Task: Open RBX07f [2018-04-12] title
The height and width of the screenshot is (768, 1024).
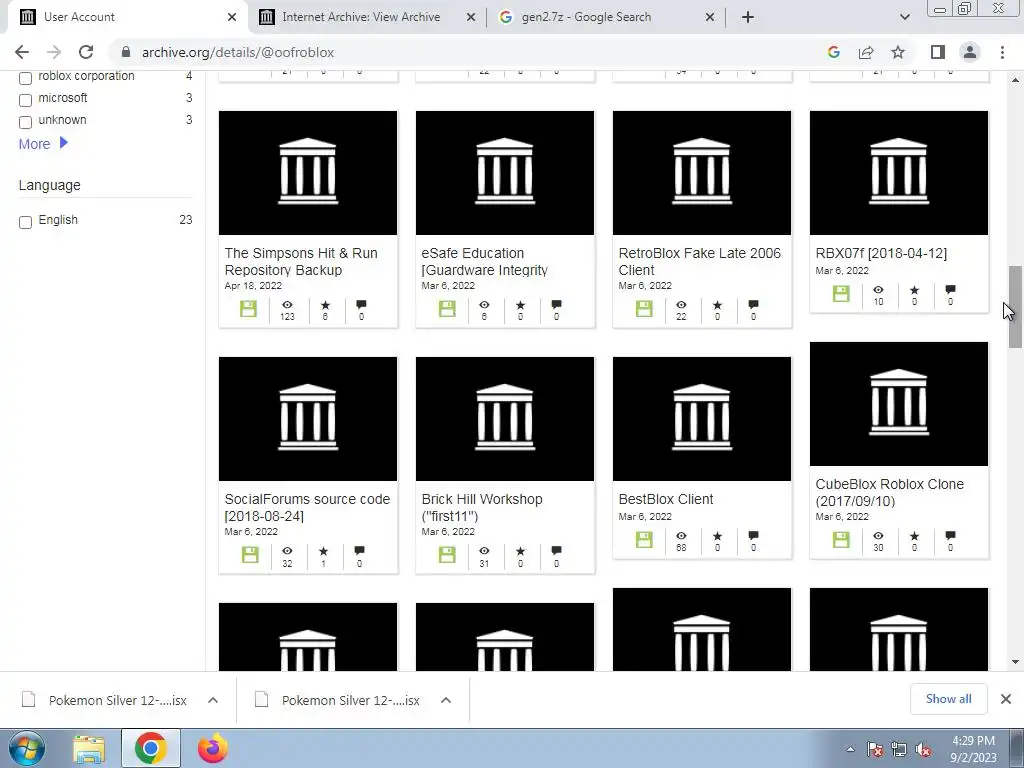Action: pyautogui.click(x=881, y=253)
